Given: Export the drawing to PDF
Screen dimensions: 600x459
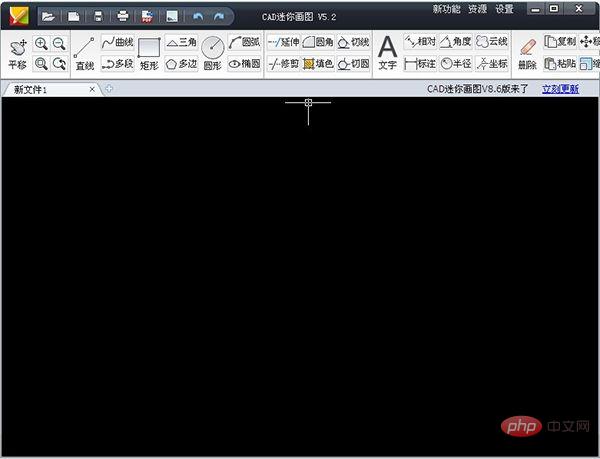Looking at the screenshot, I should pyautogui.click(x=147, y=16).
